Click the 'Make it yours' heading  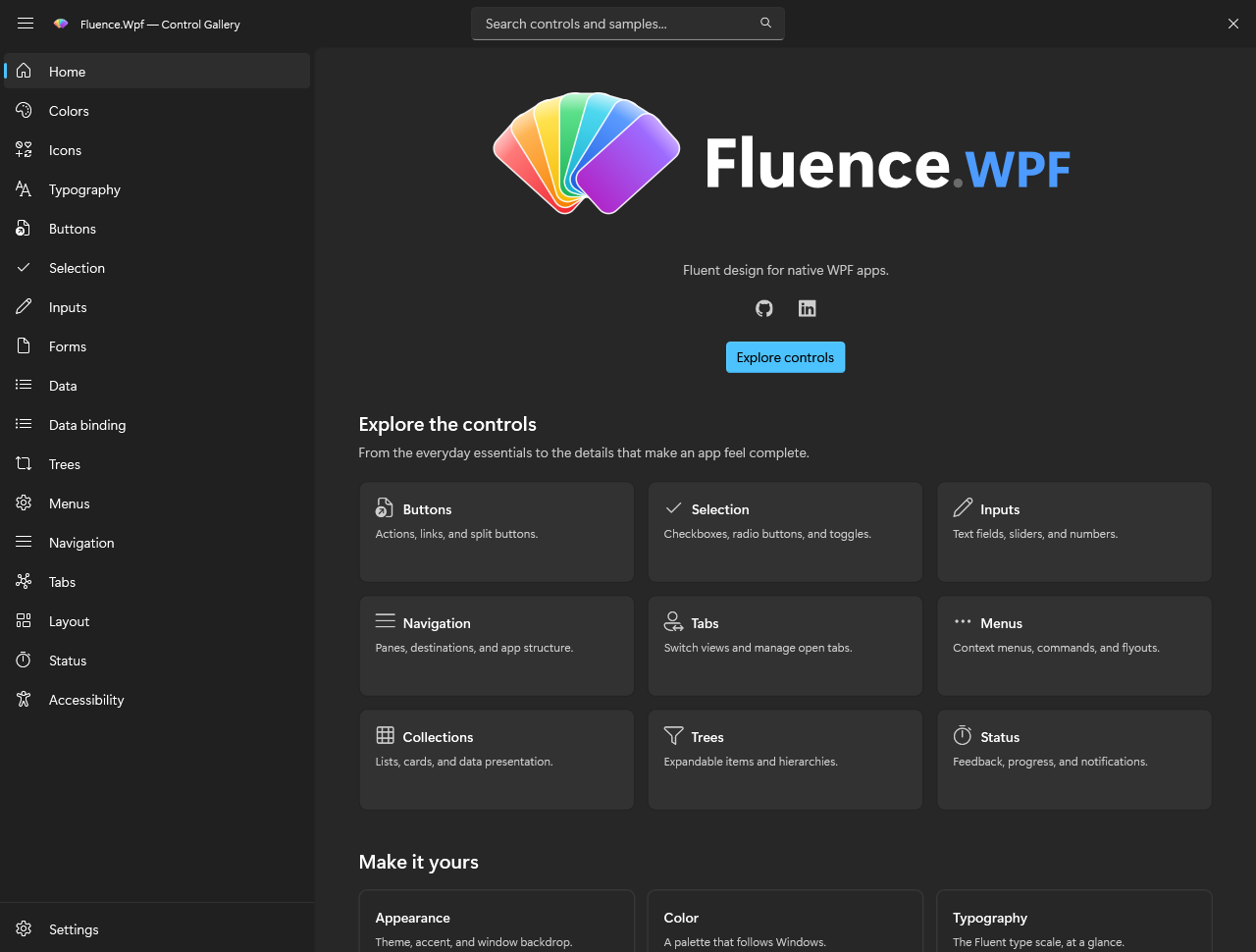[x=419, y=862]
